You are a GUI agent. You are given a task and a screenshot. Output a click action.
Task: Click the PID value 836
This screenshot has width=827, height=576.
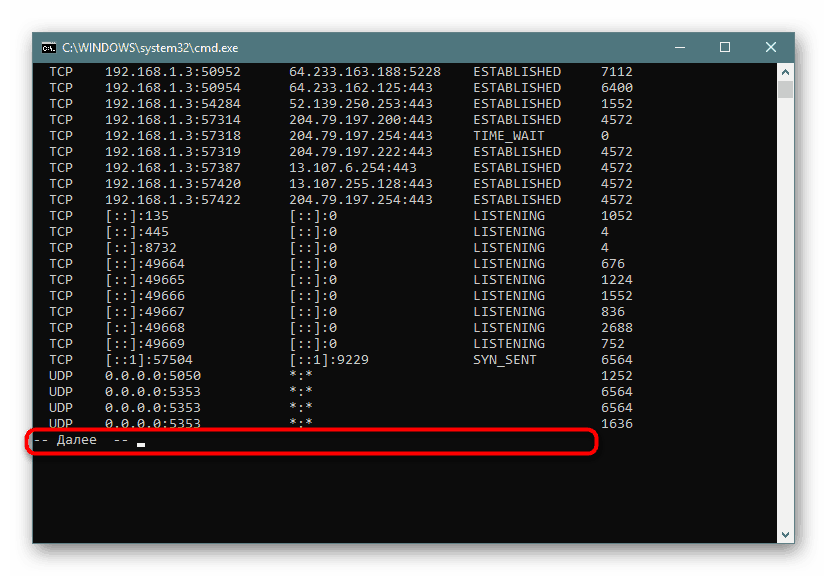coord(613,312)
